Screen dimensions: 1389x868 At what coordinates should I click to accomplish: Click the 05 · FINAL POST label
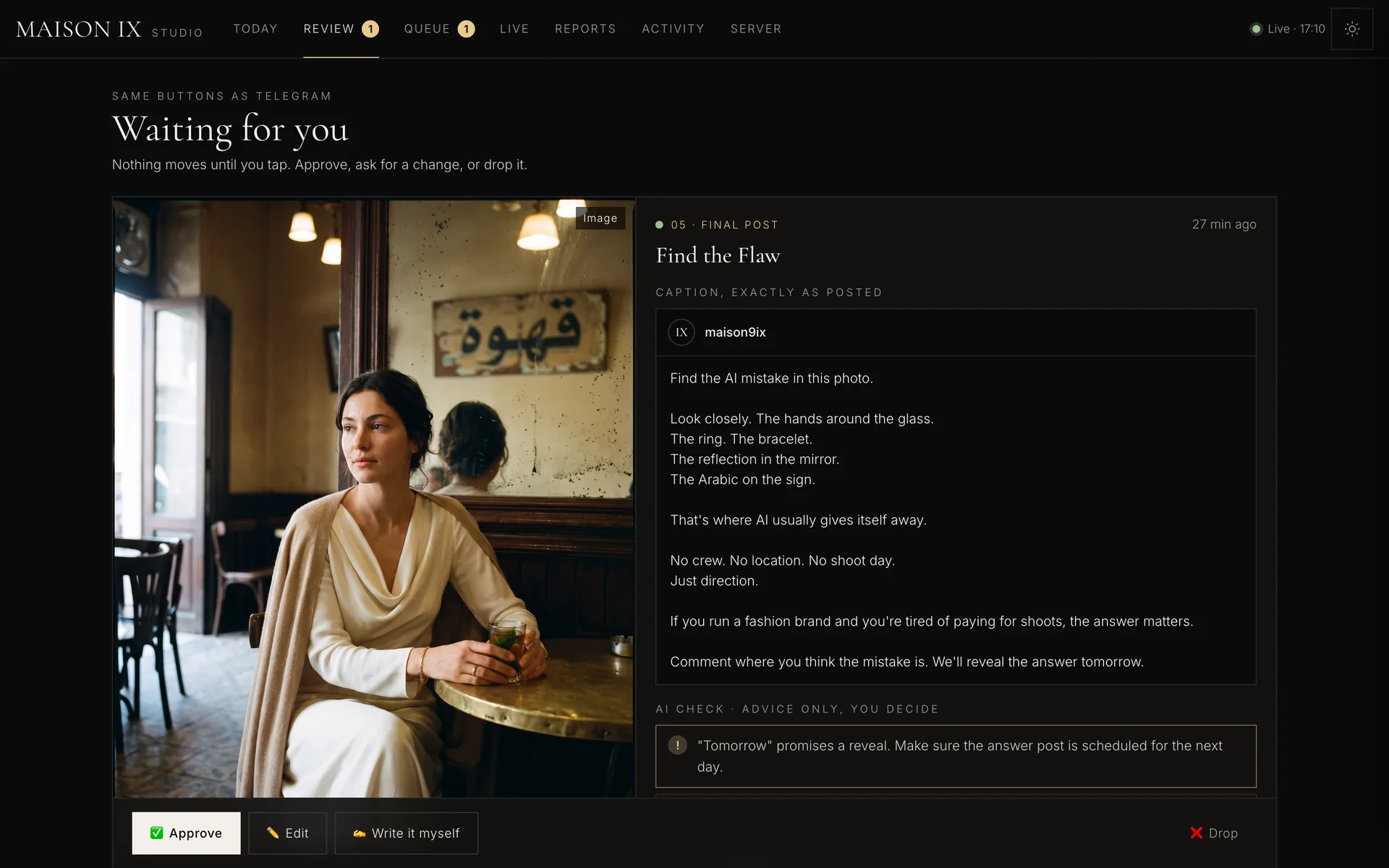(724, 225)
